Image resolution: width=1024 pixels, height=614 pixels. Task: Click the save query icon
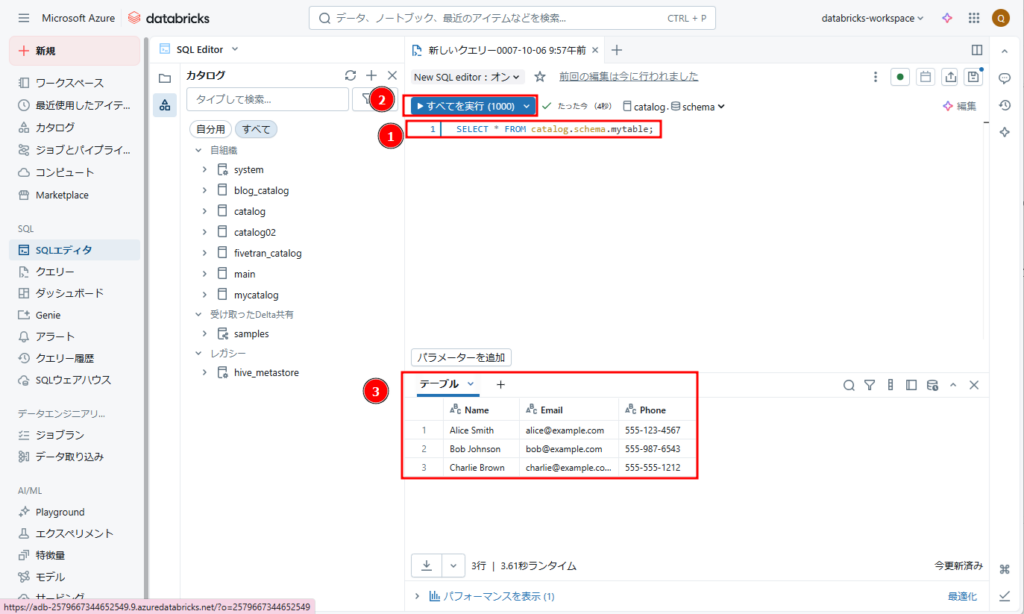click(972, 77)
